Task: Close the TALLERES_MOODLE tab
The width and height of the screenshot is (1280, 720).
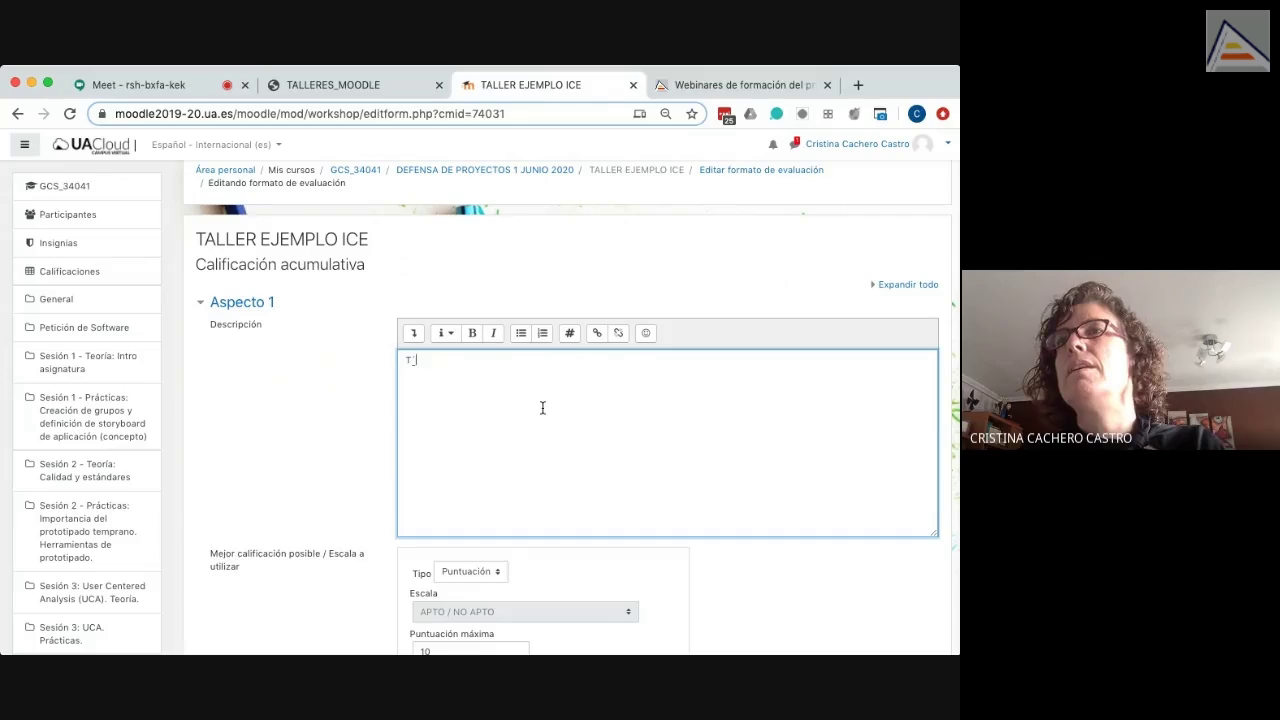Action: pos(439,85)
